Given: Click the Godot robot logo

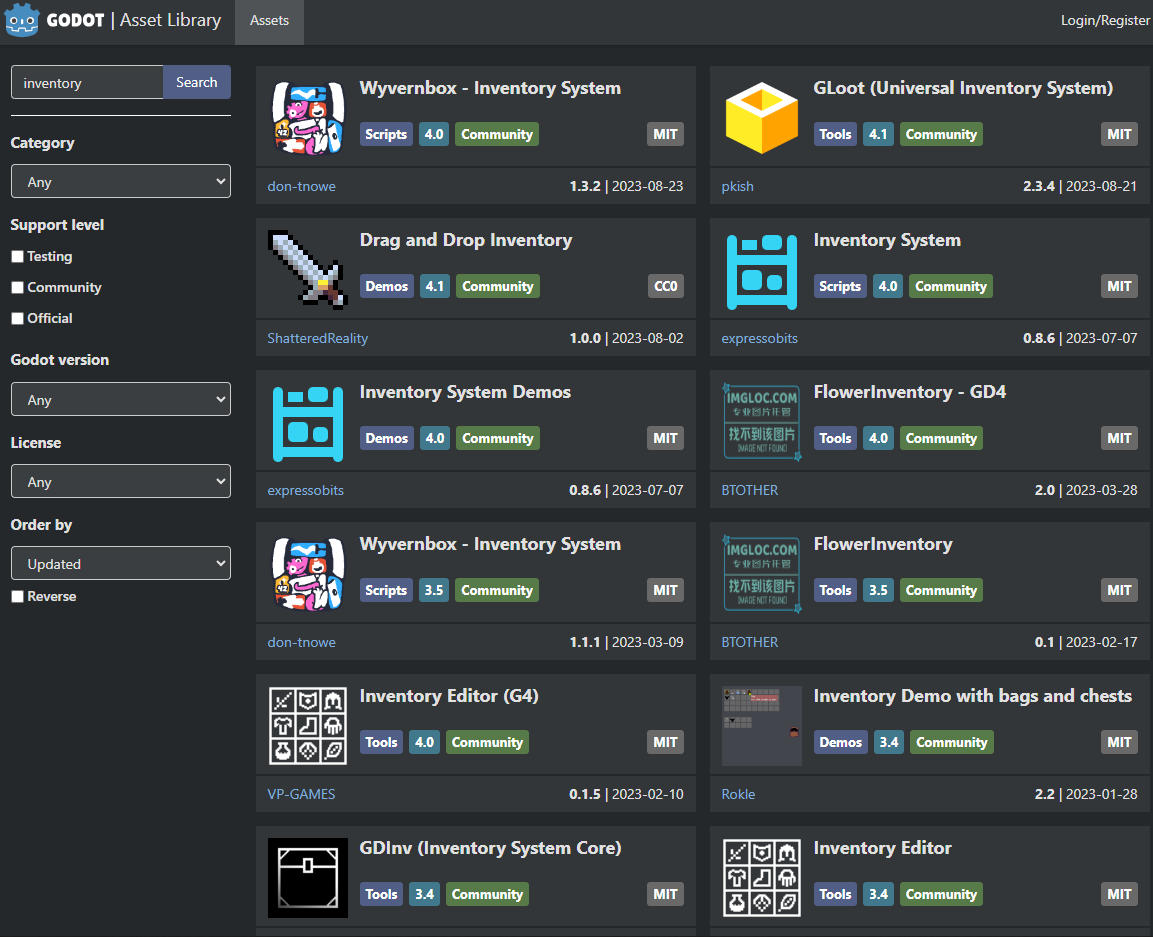Looking at the screenshot, I should coord(21,20).
